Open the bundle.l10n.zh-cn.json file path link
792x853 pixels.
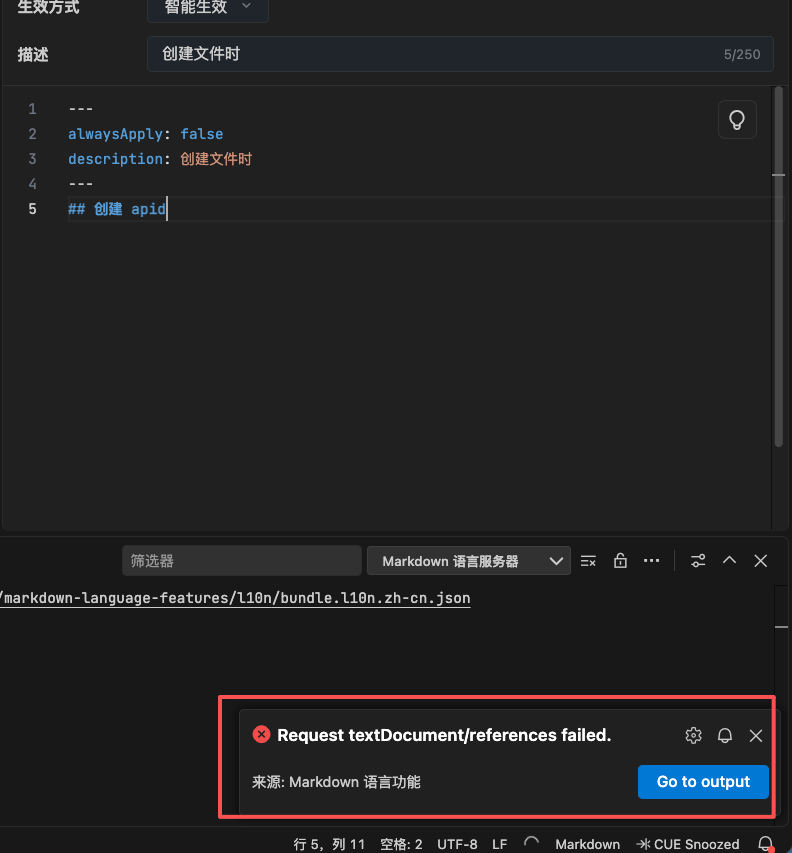click(x=235, y=598)
